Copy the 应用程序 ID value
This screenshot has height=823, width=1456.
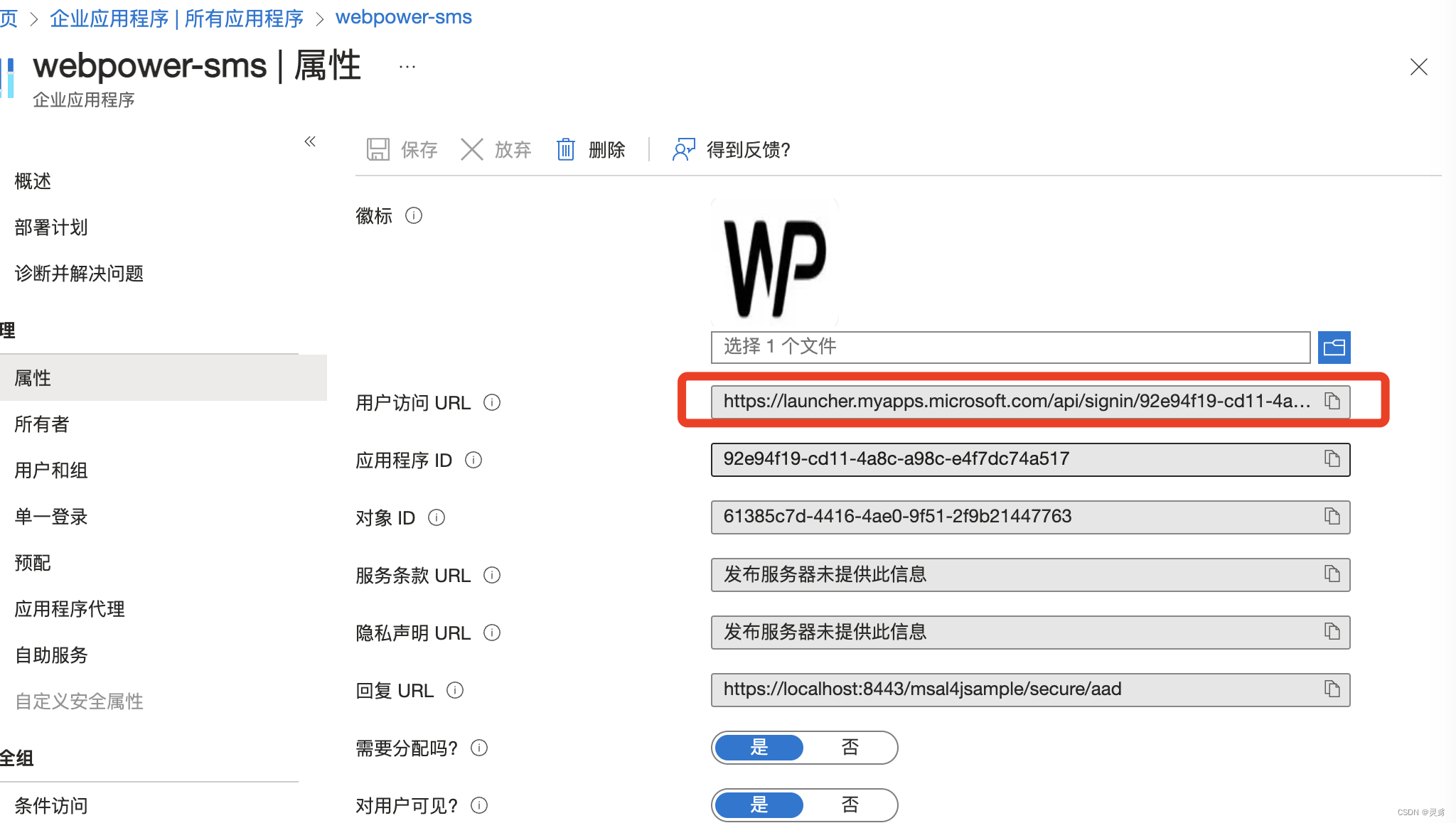click(1332, 459)
